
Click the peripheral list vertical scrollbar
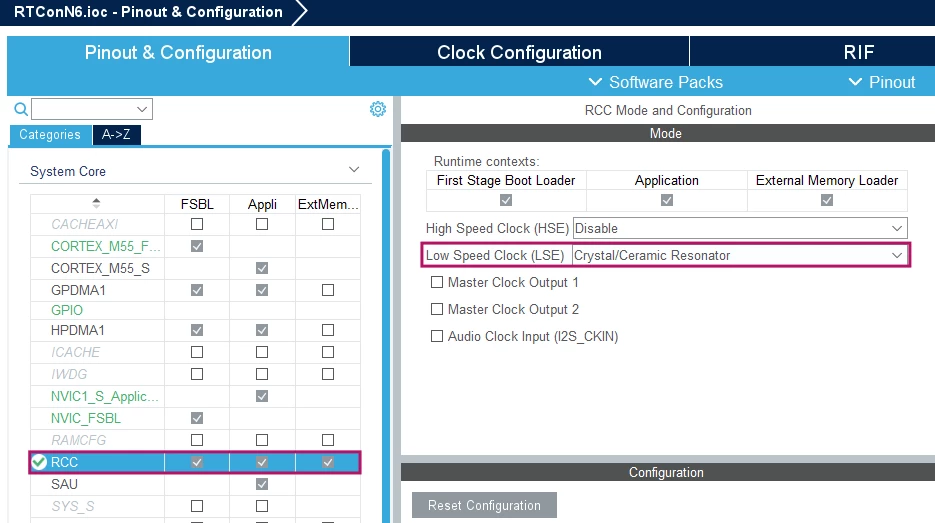pyautogui.click(x=386, y=336)
